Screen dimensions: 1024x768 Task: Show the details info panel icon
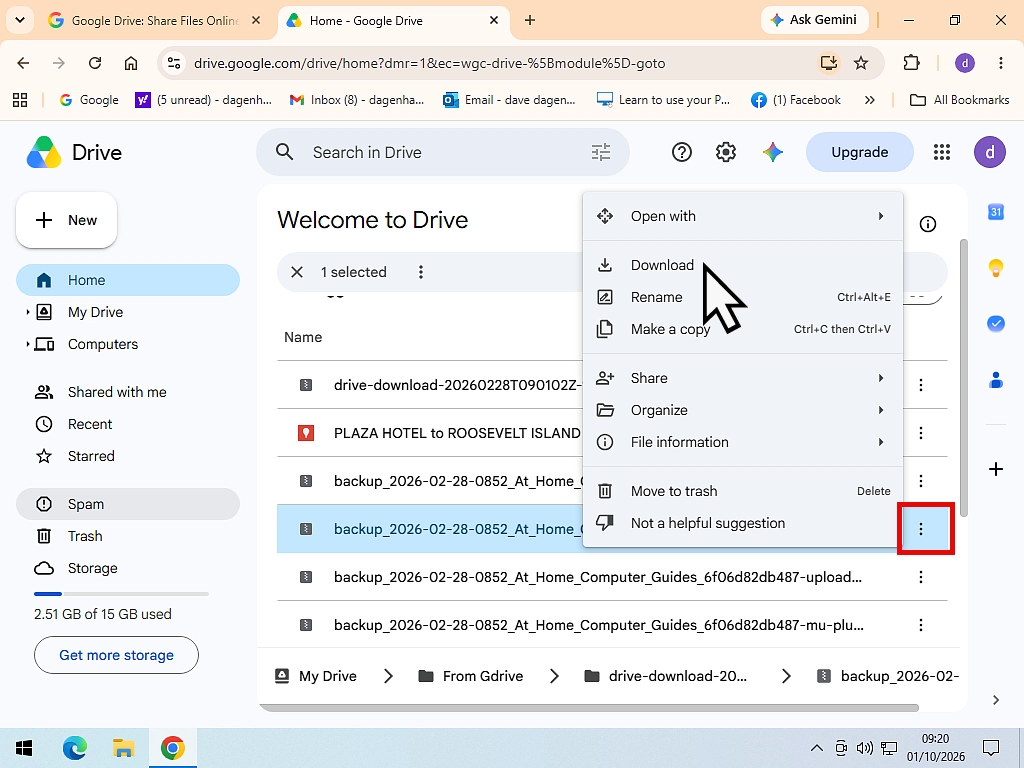tap(927, 224)
